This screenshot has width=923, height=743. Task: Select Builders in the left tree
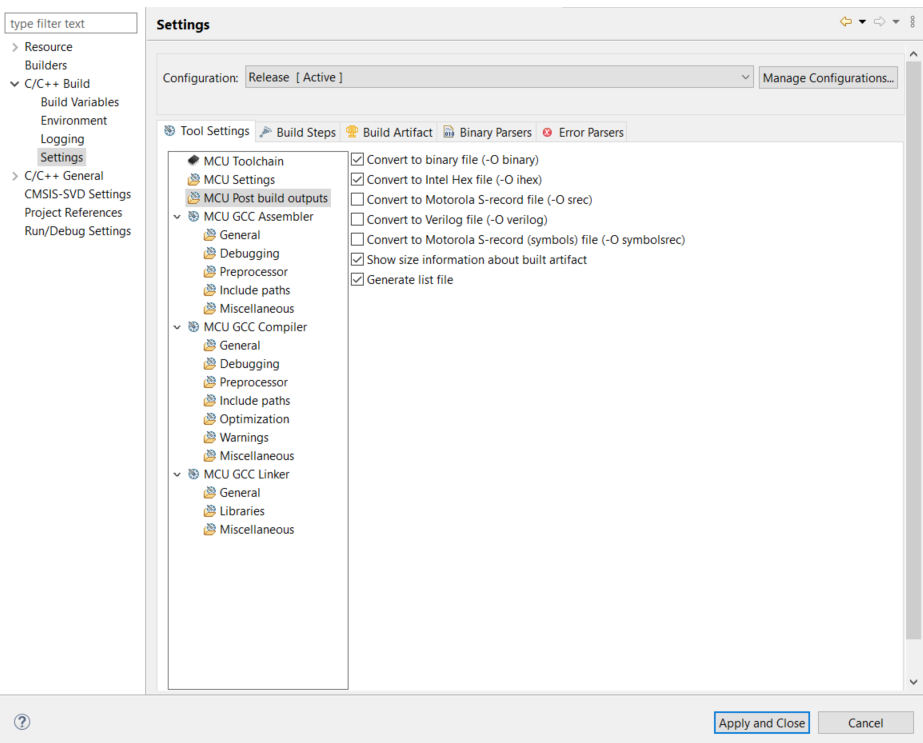point(46,65)
